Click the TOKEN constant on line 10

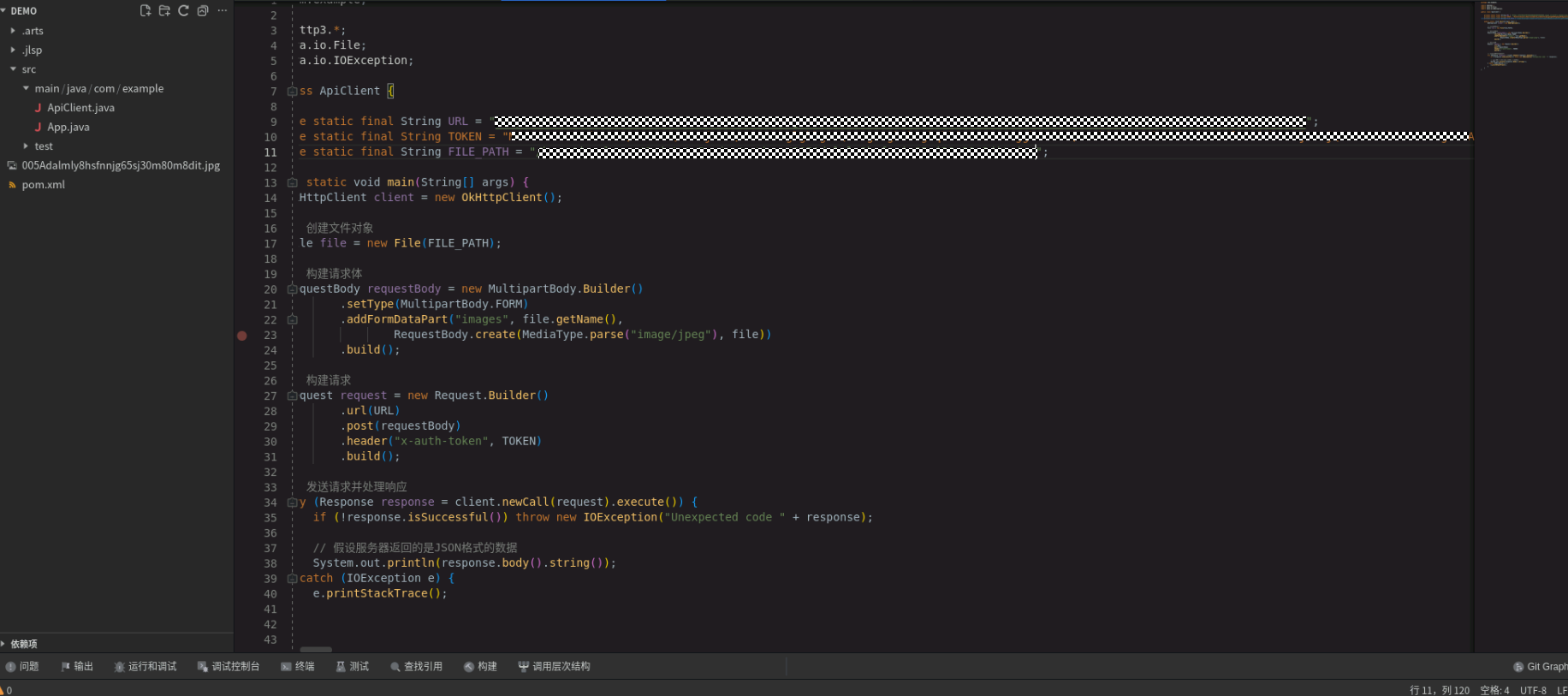coord(465,137)
